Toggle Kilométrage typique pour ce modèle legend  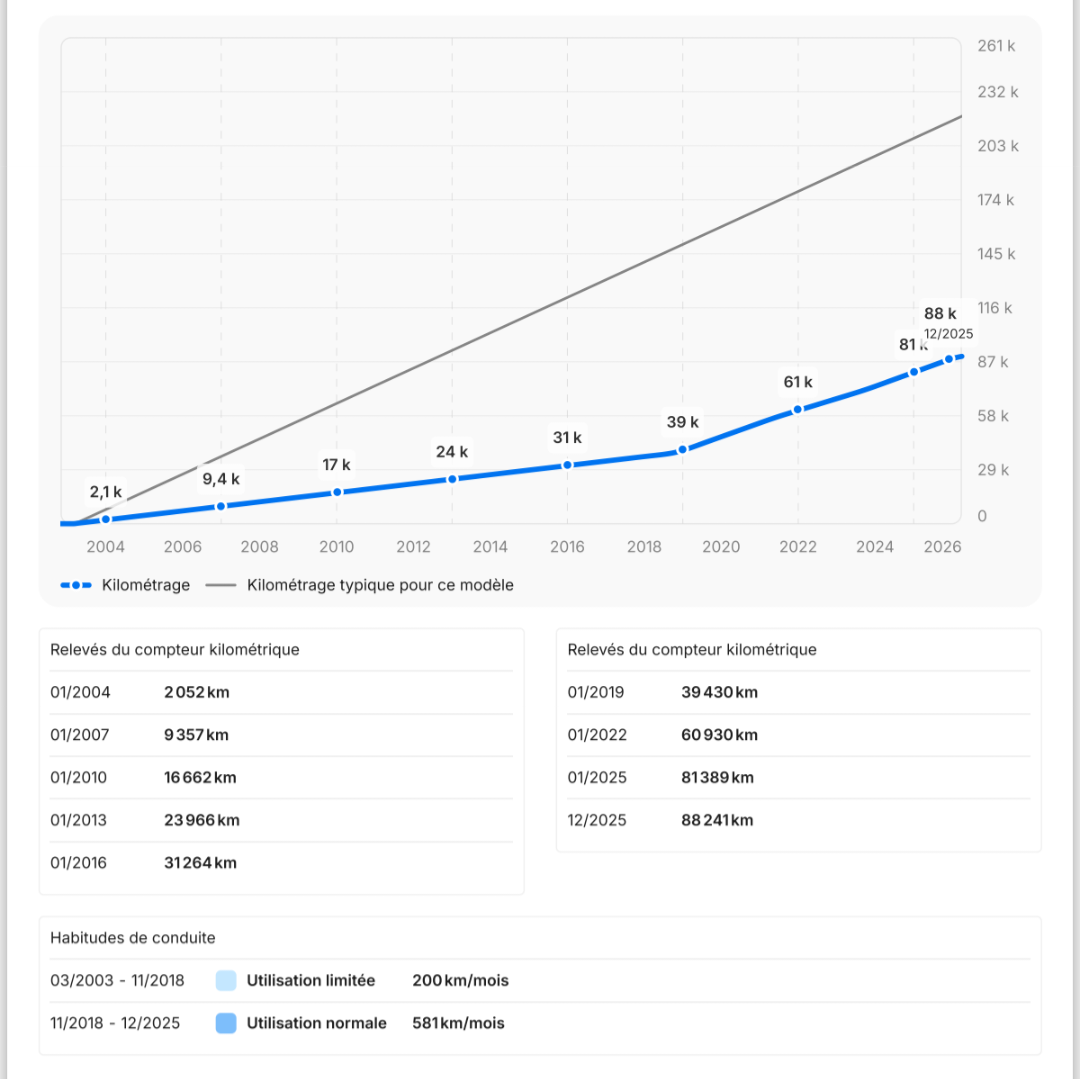click(360, 585)
